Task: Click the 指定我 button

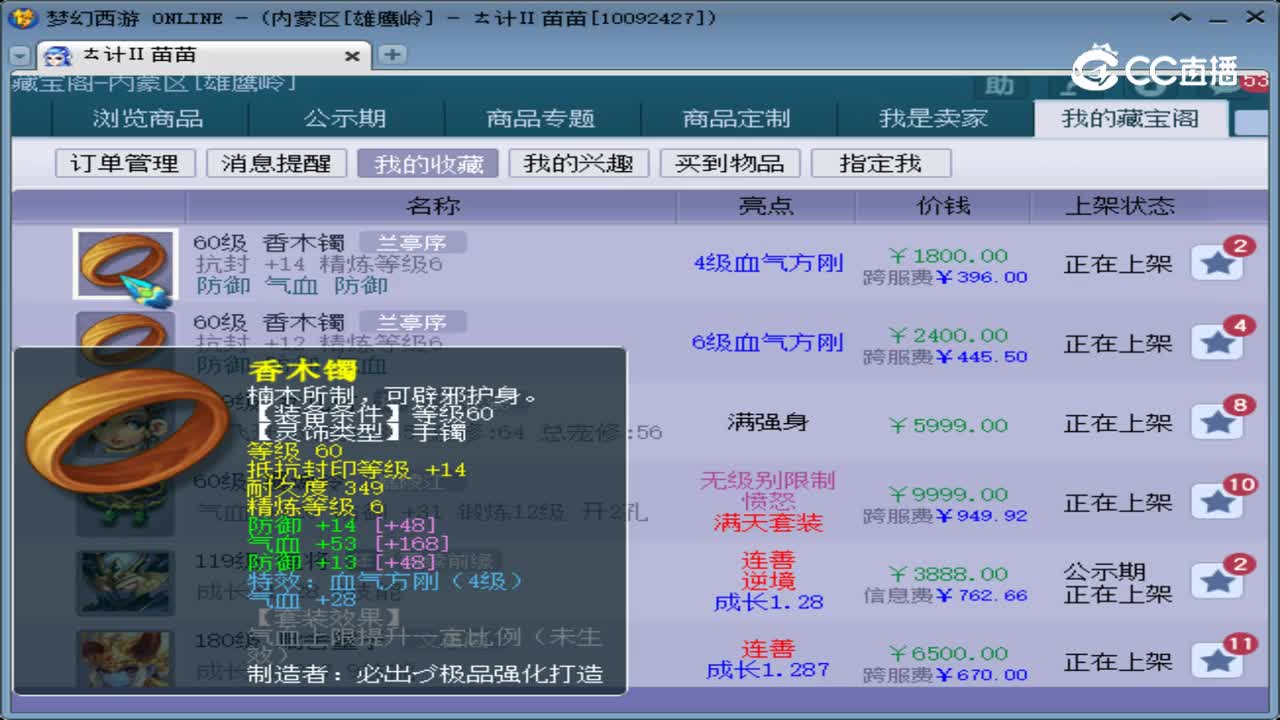Action: pos(881,163)
